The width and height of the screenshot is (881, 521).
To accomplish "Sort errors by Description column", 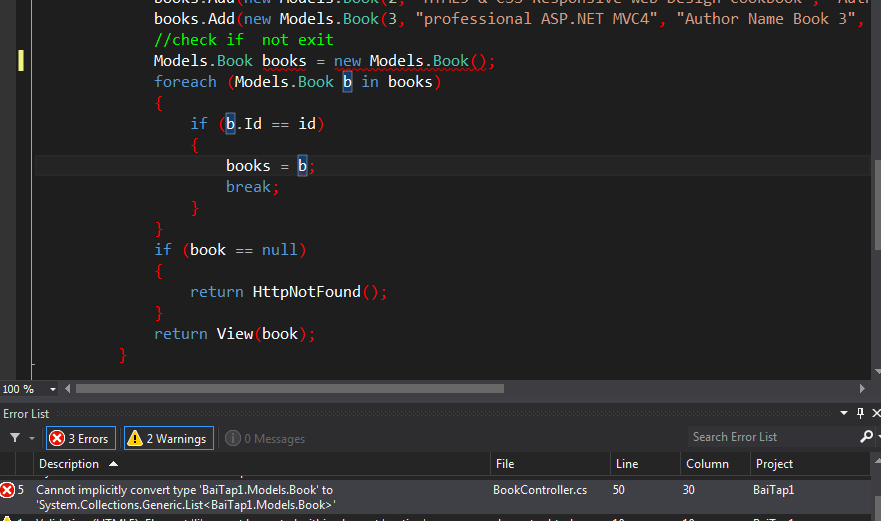I will pyautogui.click(x=68, y=464).
